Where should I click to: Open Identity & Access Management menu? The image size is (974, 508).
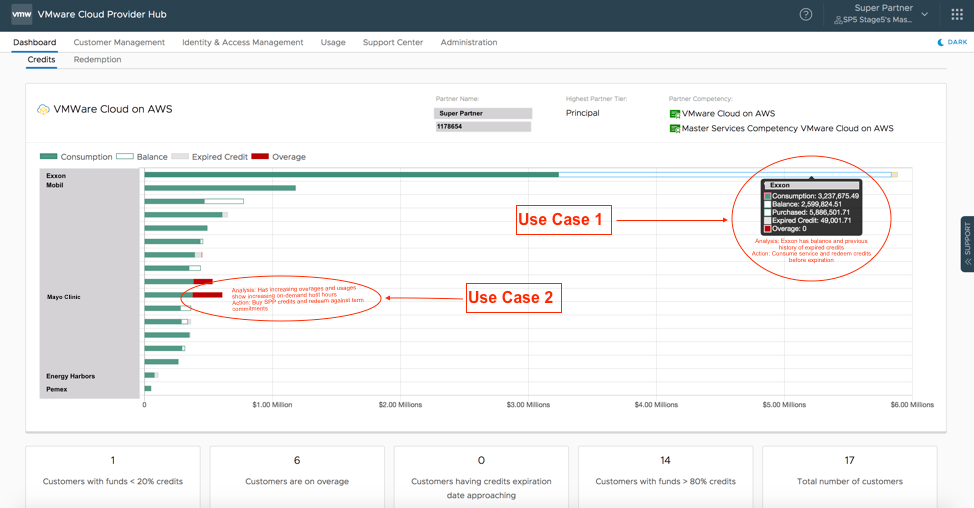[x=242, y=43]
